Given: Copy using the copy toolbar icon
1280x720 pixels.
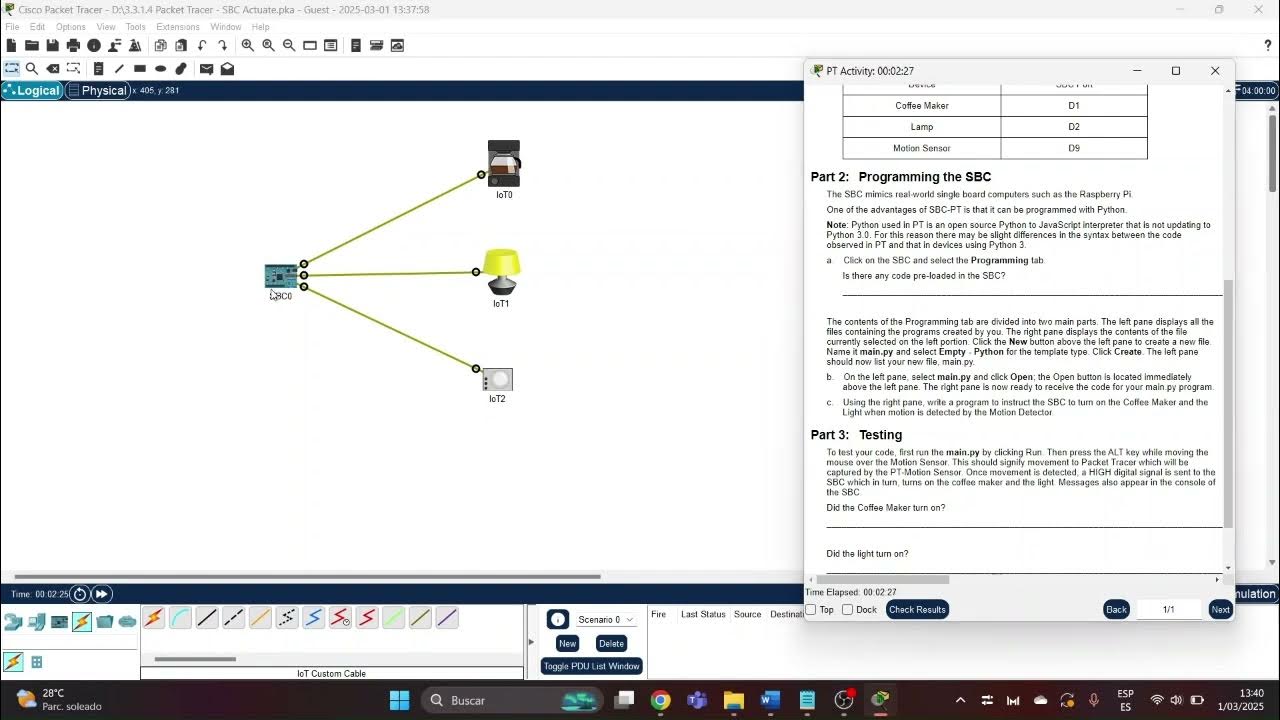Looking at the screenshot, I should pos(160,45).
